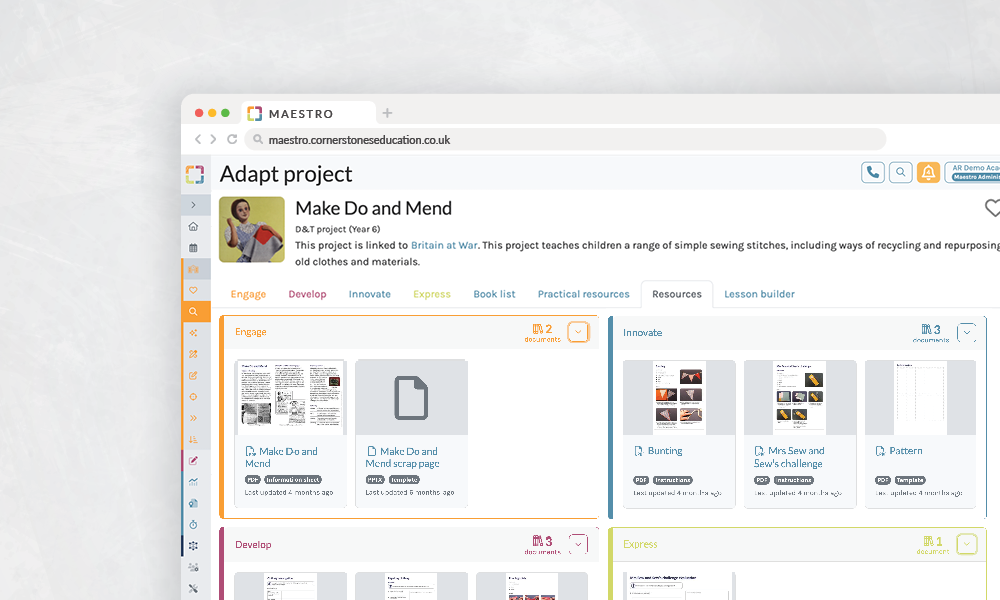This screenshot has width=1000, height=600.
Task: Collapse the Innovate section using its chevron
Action: 966,332
